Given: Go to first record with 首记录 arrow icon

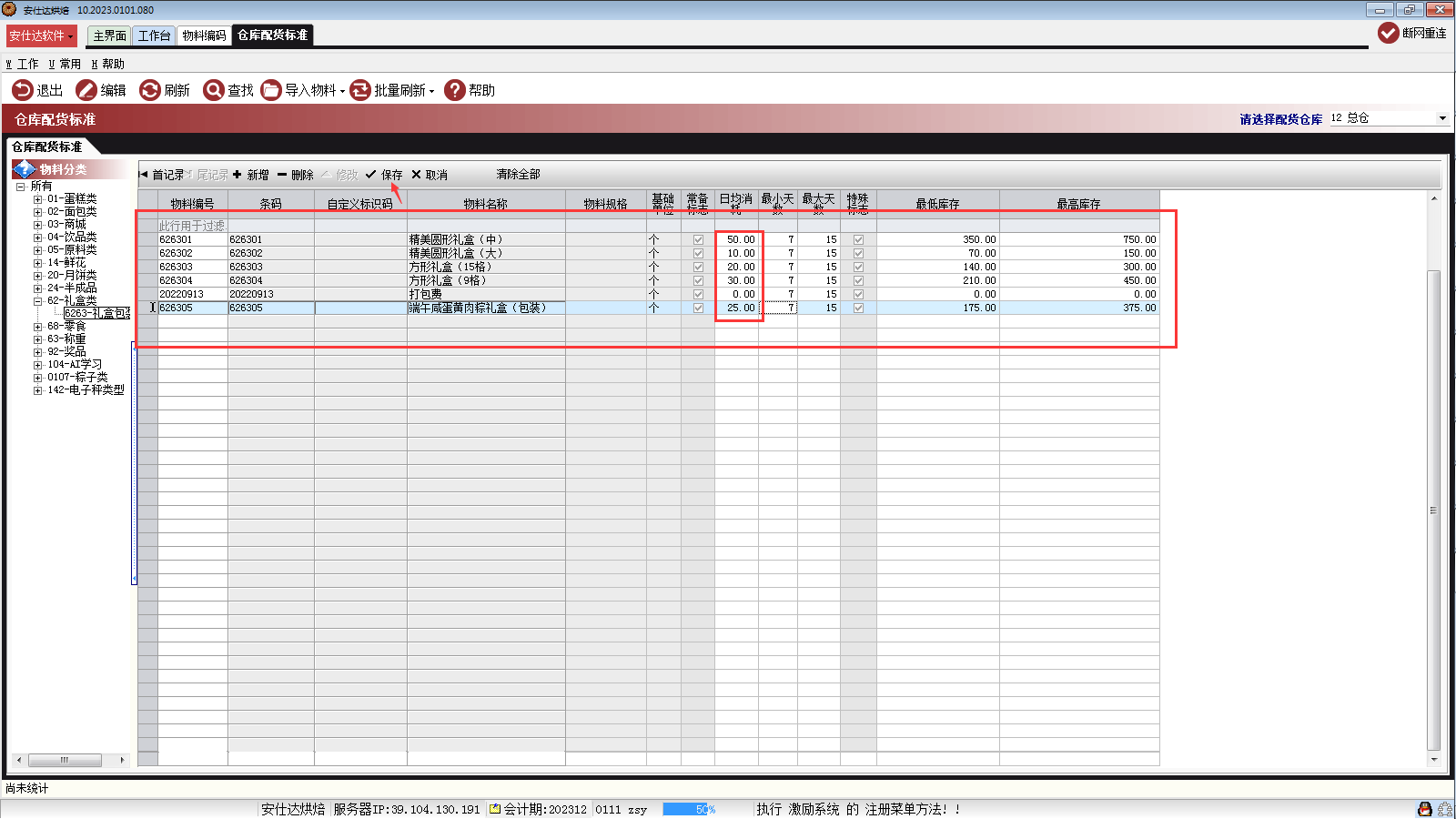Looking at the screenshot, I should [x=144, y=175].
